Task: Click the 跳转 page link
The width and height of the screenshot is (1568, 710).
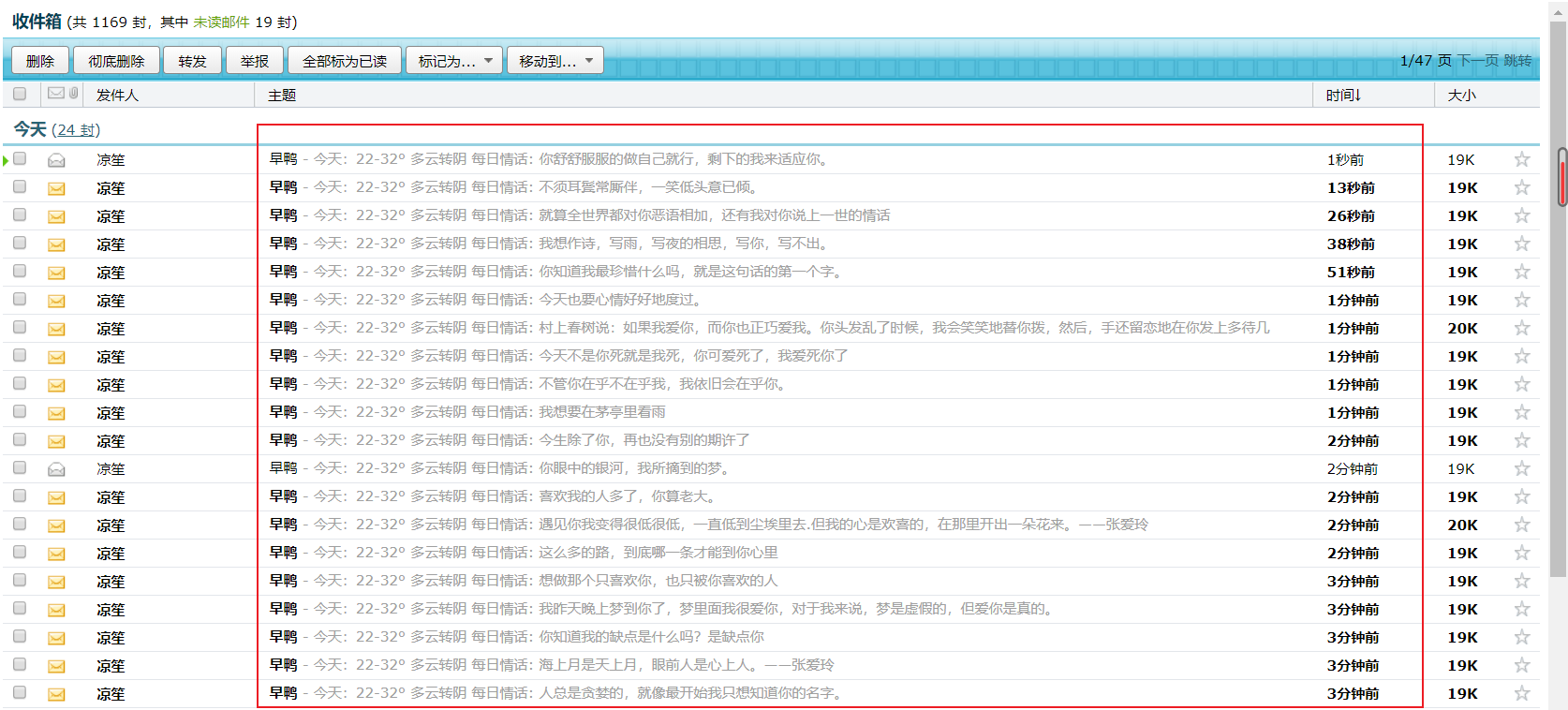Action: click(1517, 61)
